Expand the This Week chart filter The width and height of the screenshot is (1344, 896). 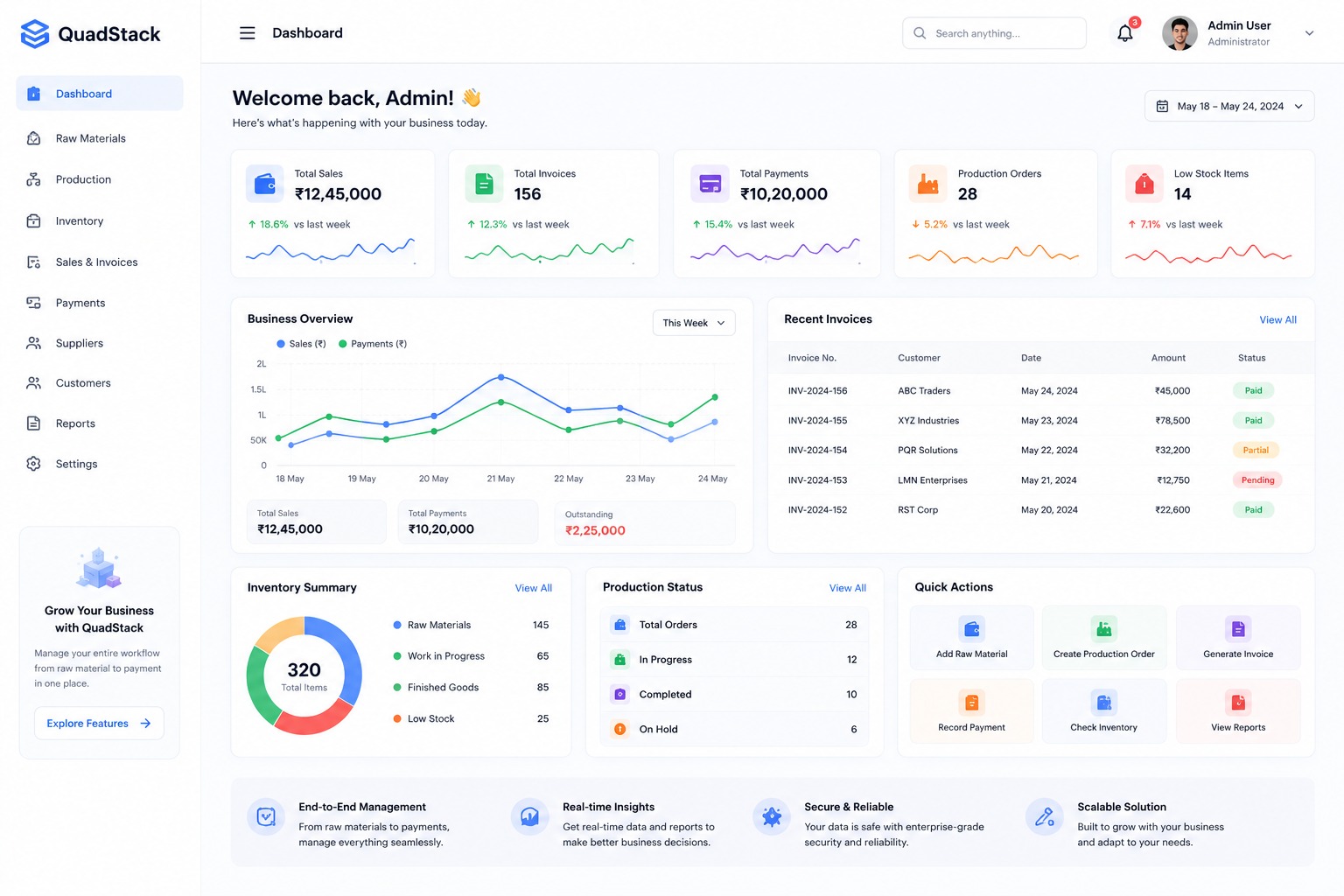(x=694, y=323)
